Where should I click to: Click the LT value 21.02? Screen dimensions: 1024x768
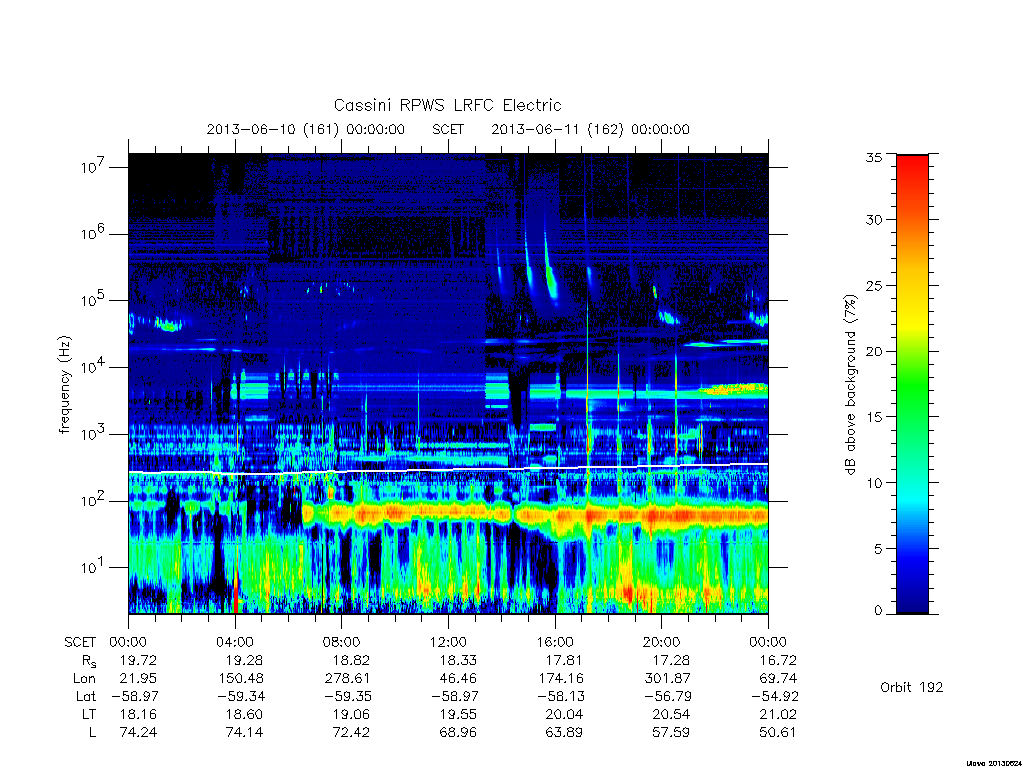click(777, 714)
